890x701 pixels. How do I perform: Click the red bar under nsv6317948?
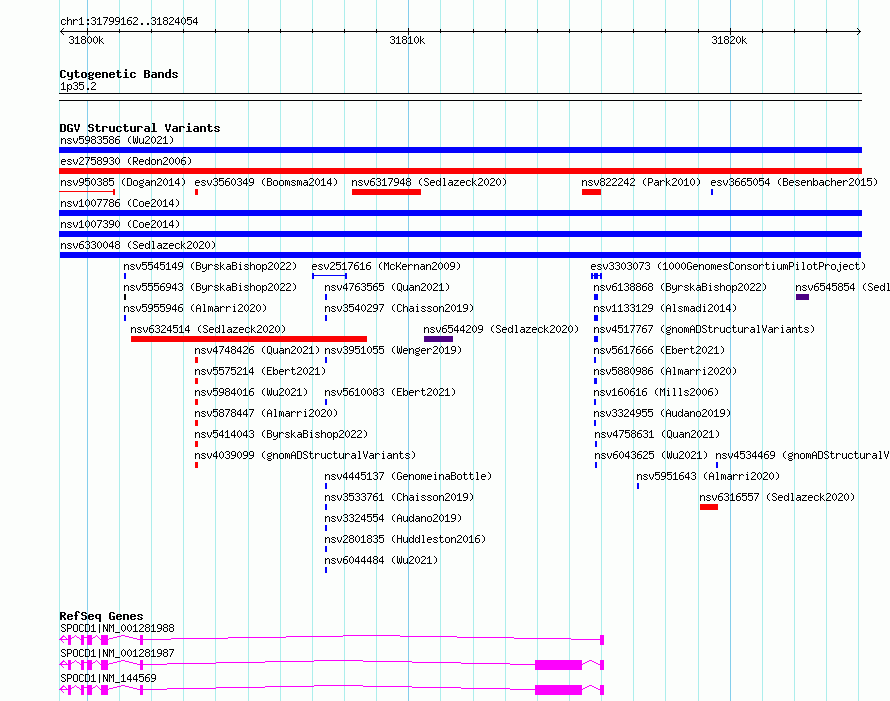pyautogui.click(x=386, y=192)
